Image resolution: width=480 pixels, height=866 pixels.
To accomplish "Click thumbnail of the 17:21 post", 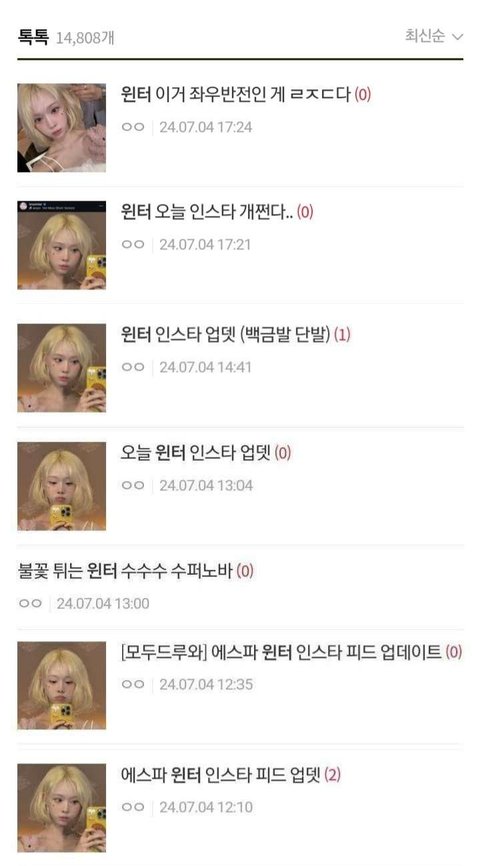I will pos(61,245).
